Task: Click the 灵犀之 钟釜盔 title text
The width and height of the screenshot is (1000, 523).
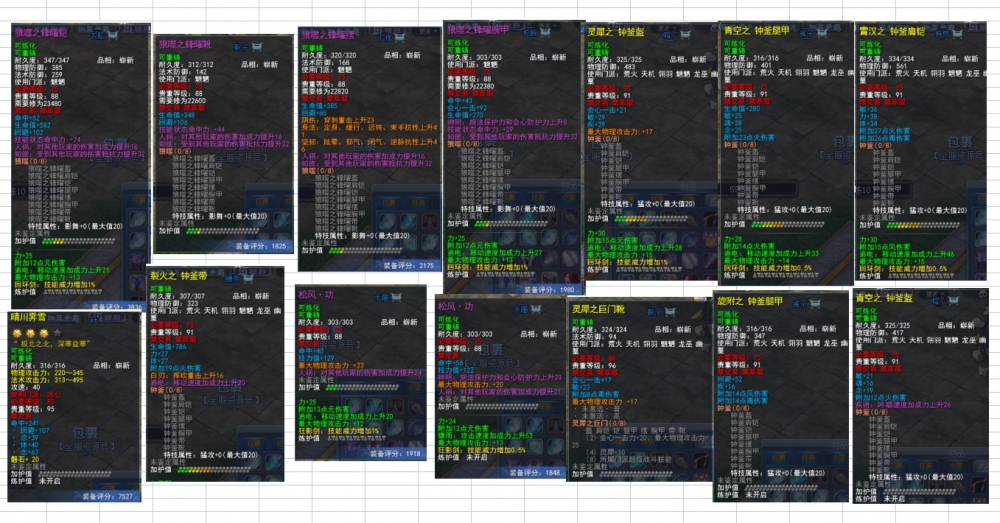Action: tap(616, 32)
